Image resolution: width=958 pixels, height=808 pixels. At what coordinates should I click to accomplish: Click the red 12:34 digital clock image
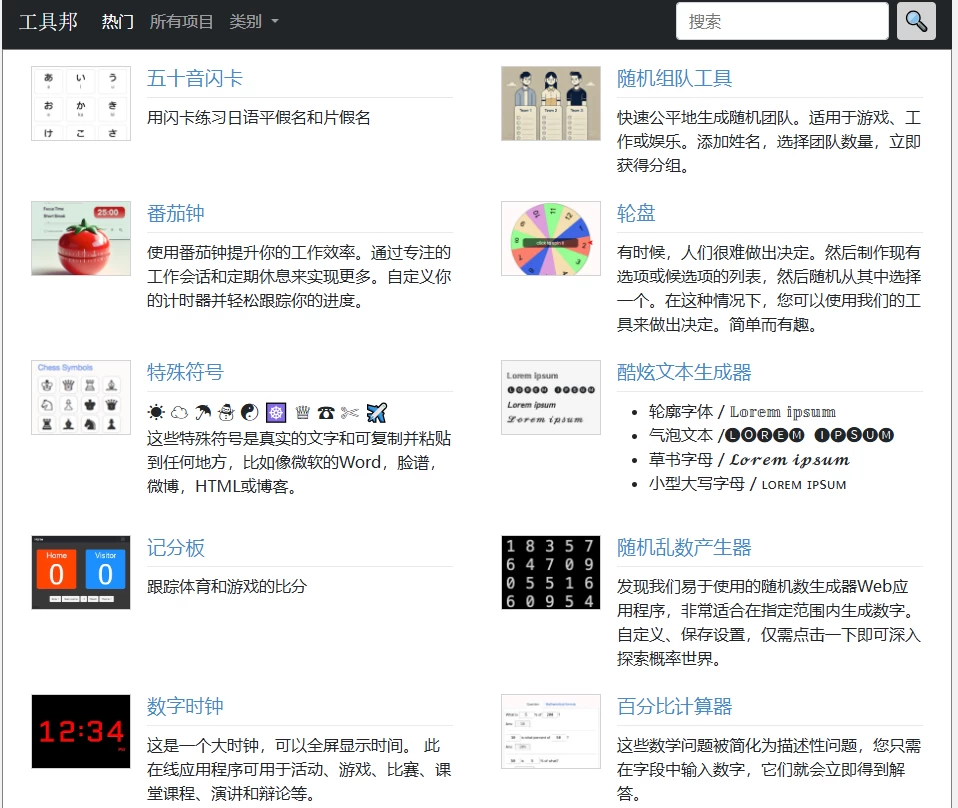80,731
